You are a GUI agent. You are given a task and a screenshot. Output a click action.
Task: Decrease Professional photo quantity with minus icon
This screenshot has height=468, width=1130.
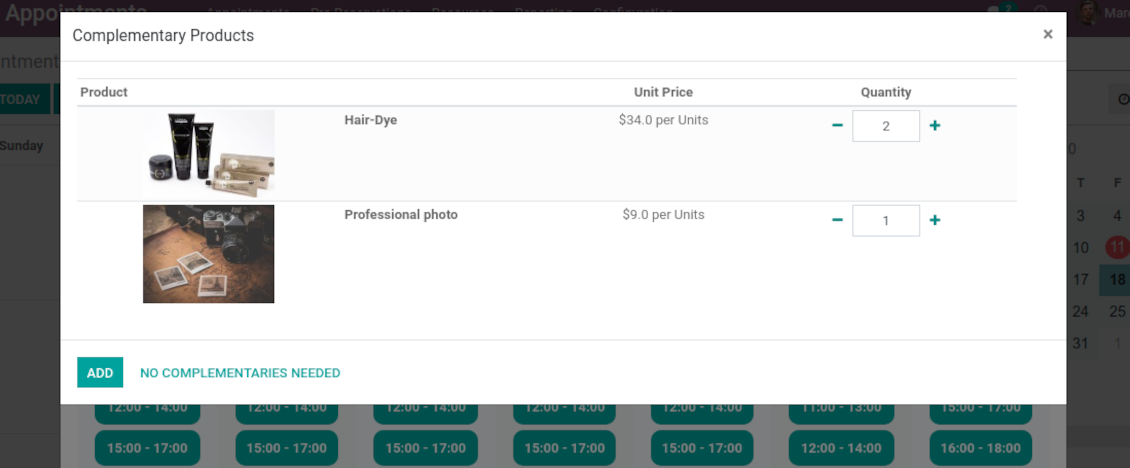coord(837,220)
